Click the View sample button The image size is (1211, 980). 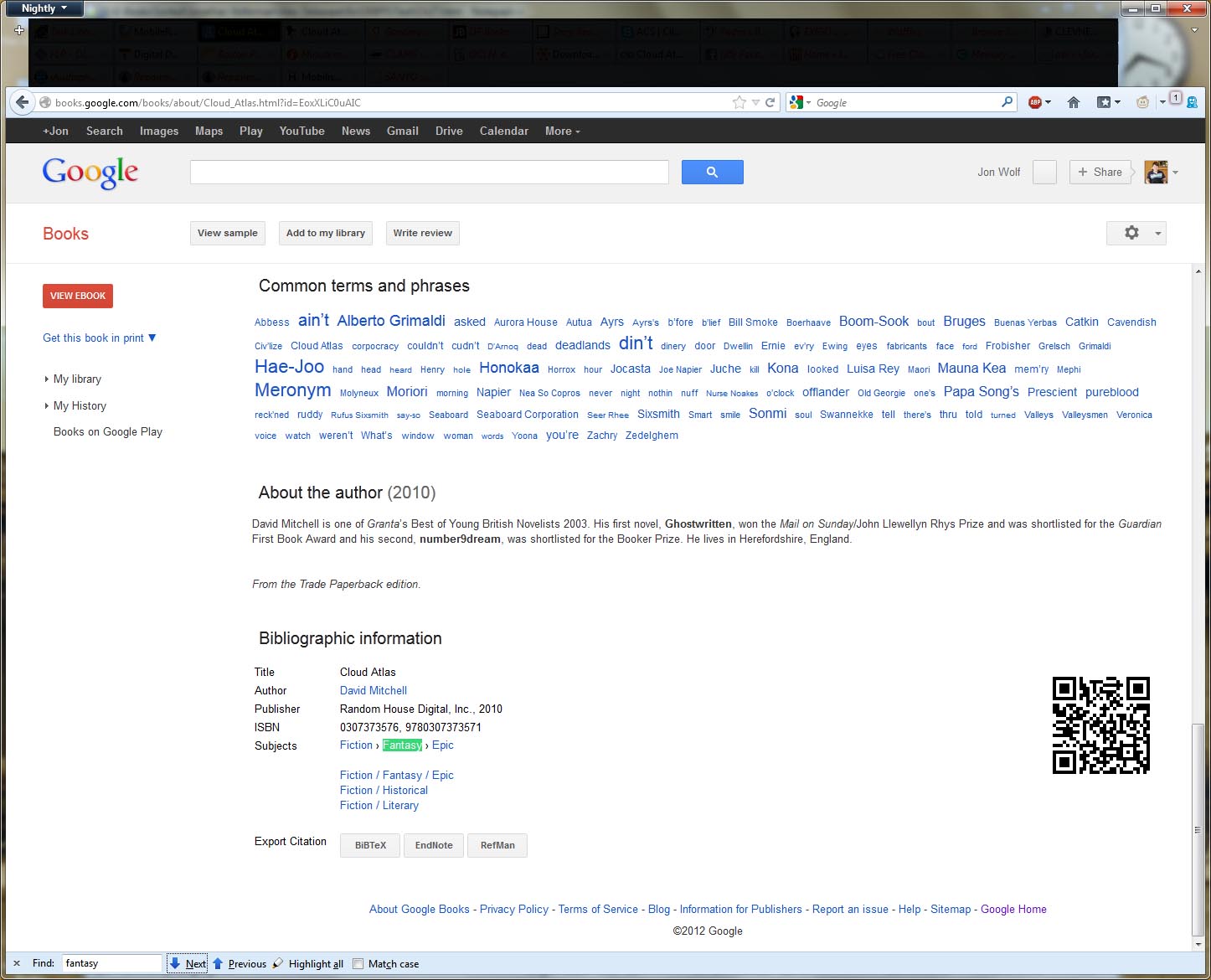click(x=228, y=233)
